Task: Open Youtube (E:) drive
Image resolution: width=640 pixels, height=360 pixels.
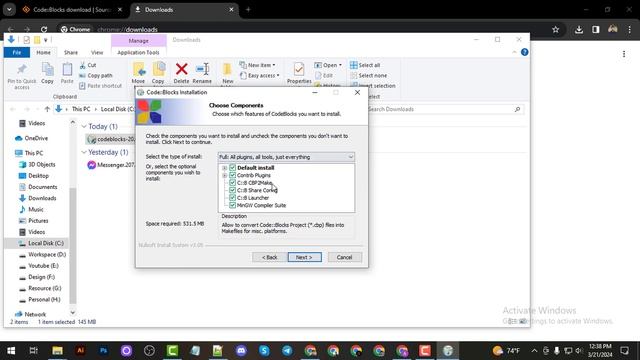Action: 39,266
